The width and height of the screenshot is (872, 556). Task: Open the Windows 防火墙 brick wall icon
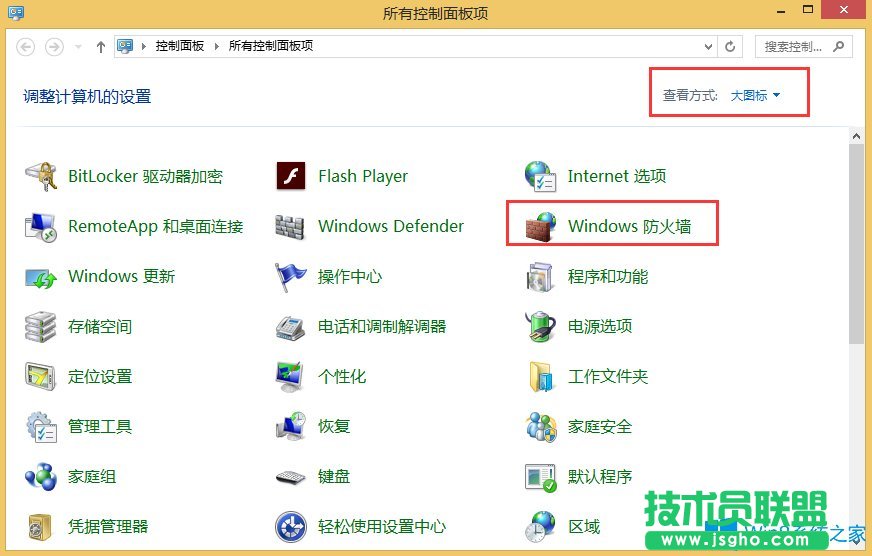541,227
